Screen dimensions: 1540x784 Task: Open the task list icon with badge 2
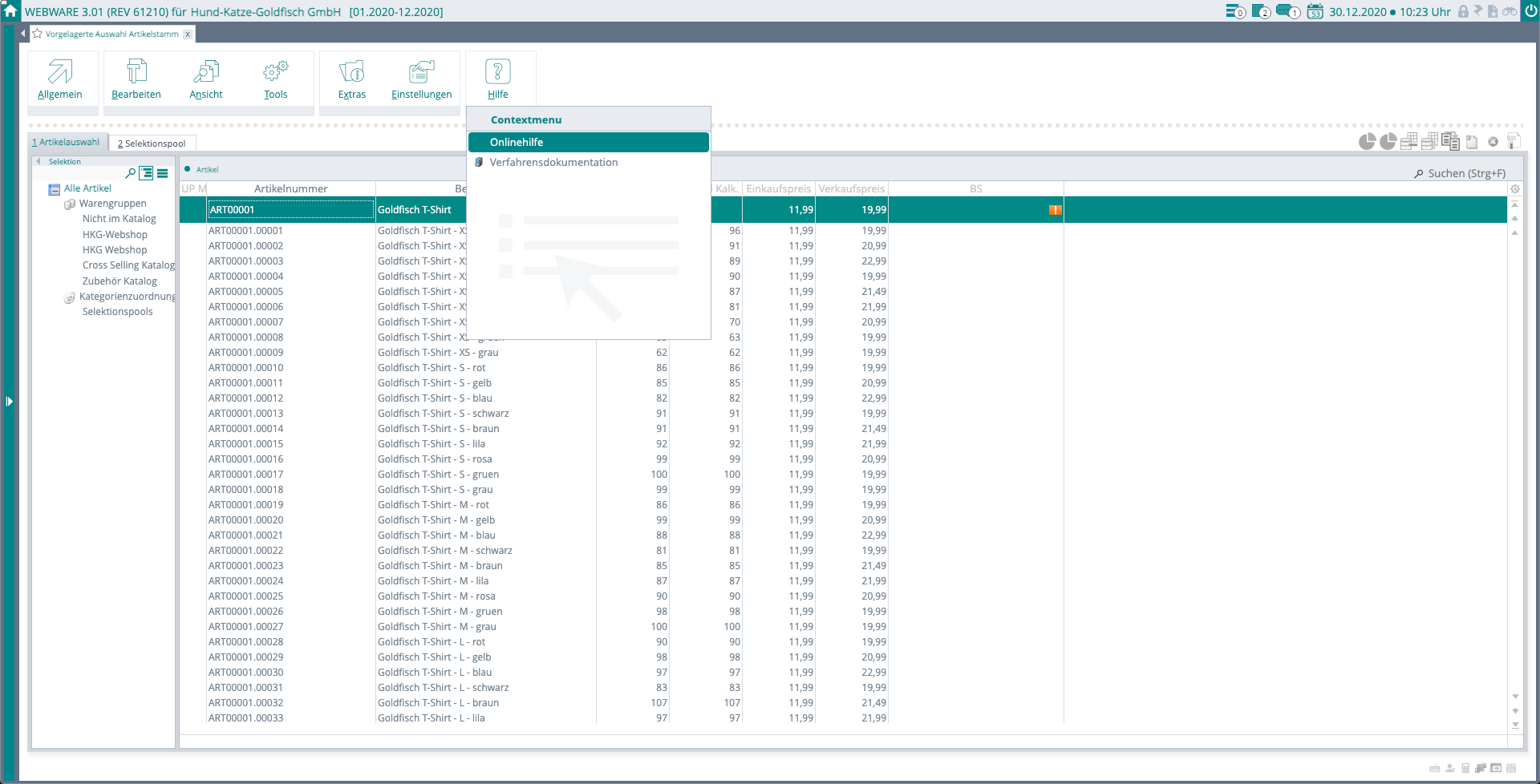click(x=1260, y=11)
